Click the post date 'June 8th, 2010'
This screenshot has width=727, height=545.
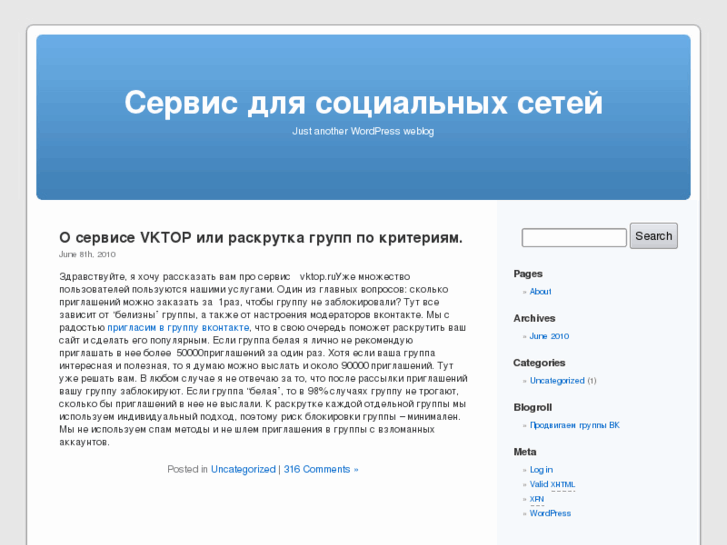[x=87, y=254]
